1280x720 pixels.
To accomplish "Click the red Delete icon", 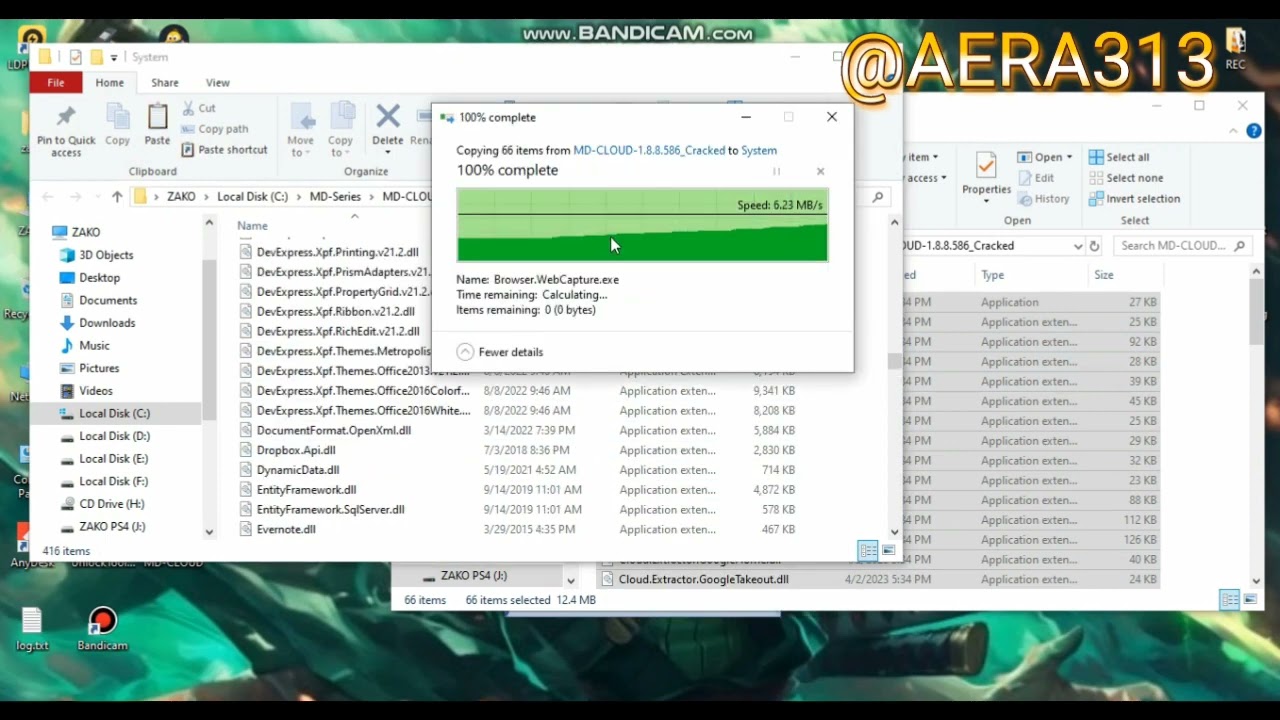I will click(x=388, y=116).
